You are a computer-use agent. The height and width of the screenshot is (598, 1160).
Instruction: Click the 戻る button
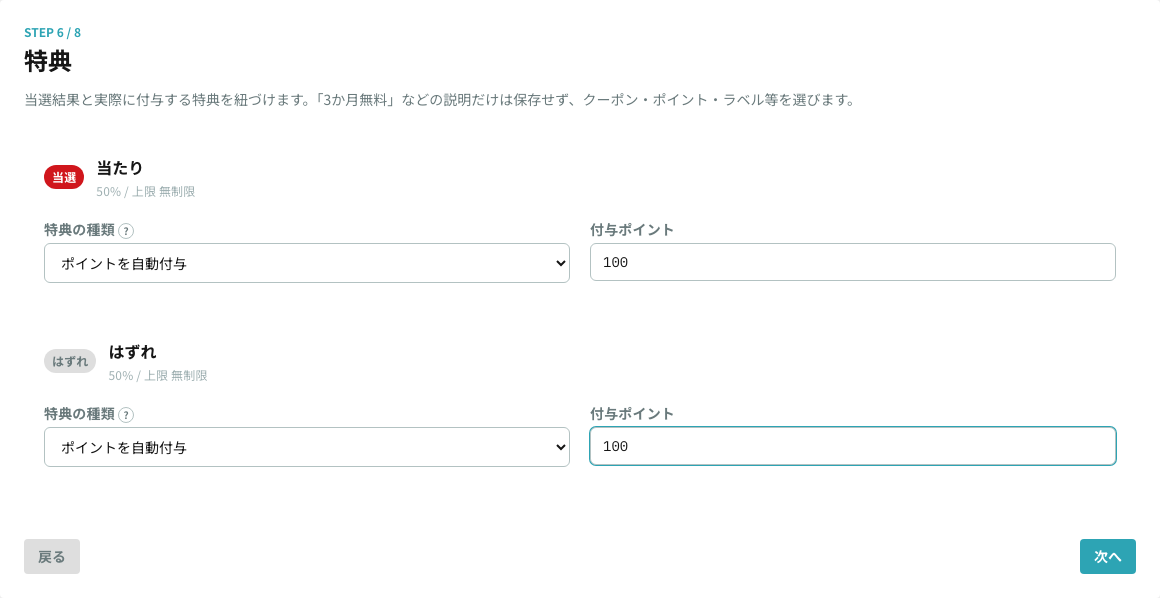coord(52,557)
